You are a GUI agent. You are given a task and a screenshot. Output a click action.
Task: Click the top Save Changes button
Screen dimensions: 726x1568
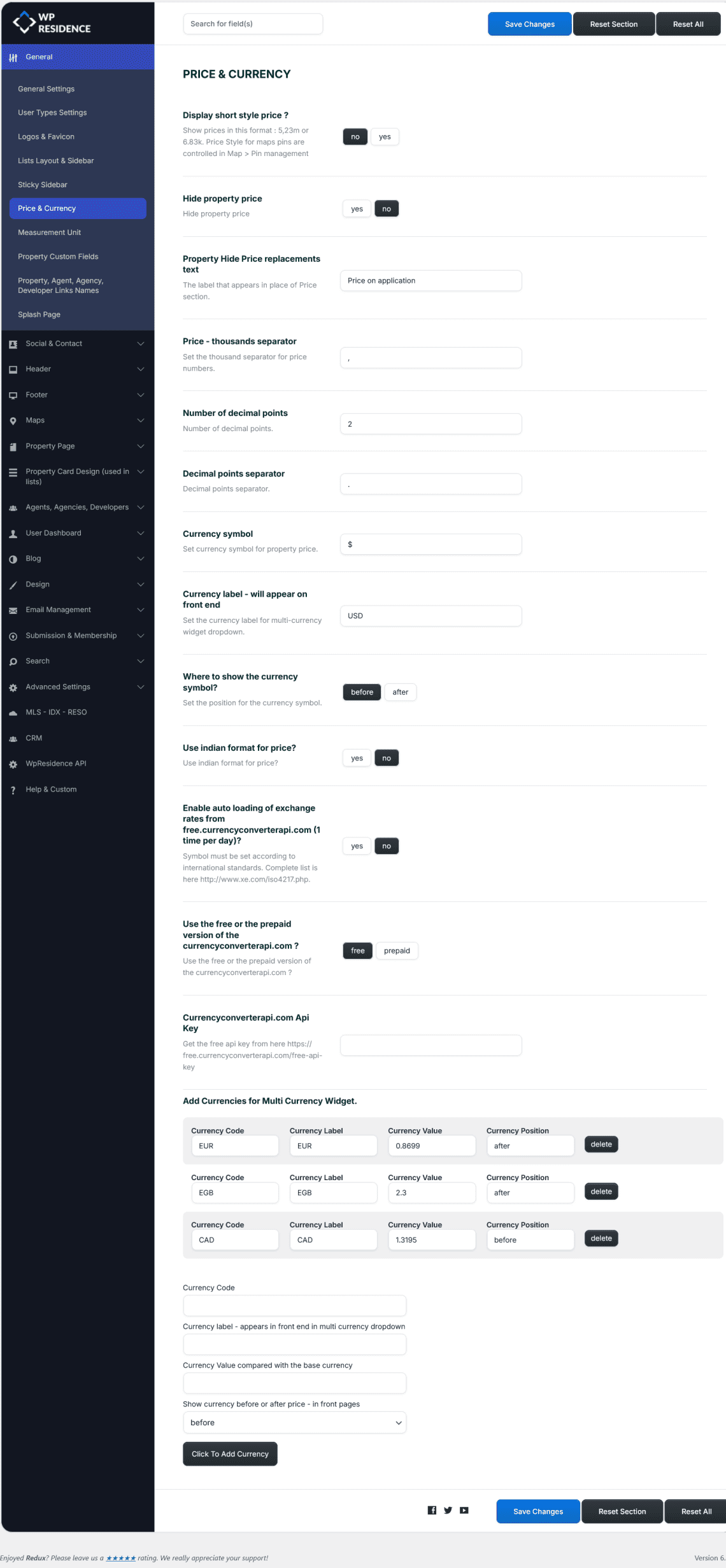click(529, 24)
